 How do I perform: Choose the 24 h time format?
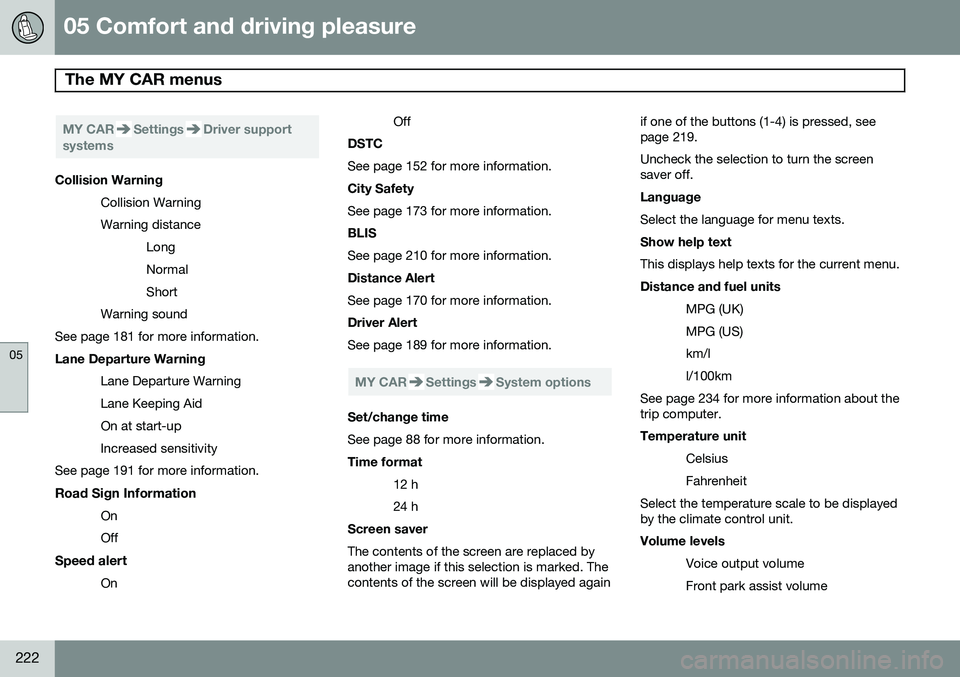pos(405,507)
